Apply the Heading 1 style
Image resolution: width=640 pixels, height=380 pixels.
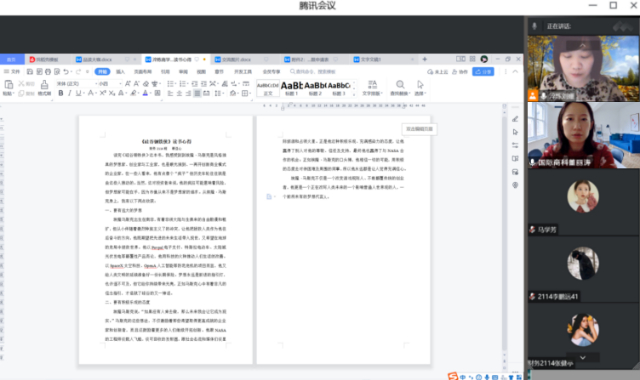(291, 88)
